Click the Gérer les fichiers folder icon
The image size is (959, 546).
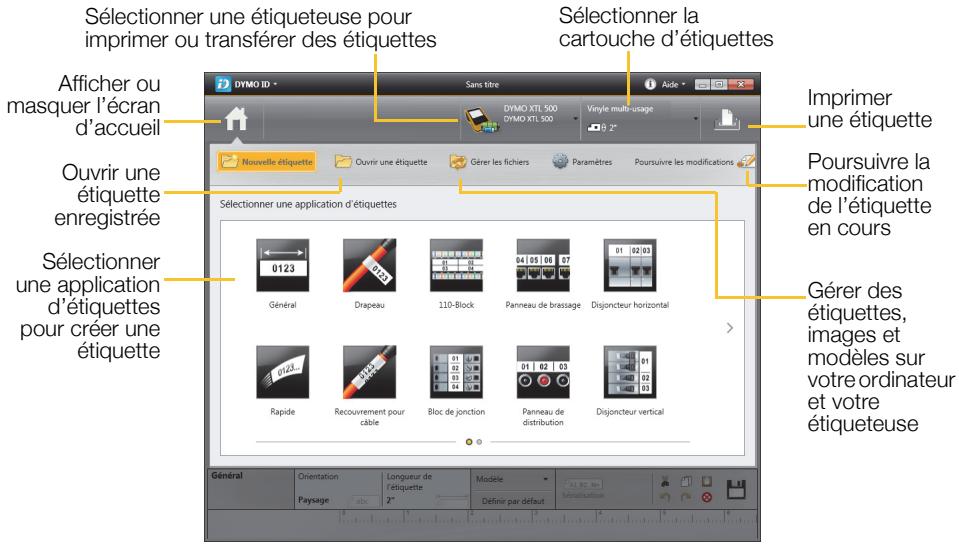point(458,161)
